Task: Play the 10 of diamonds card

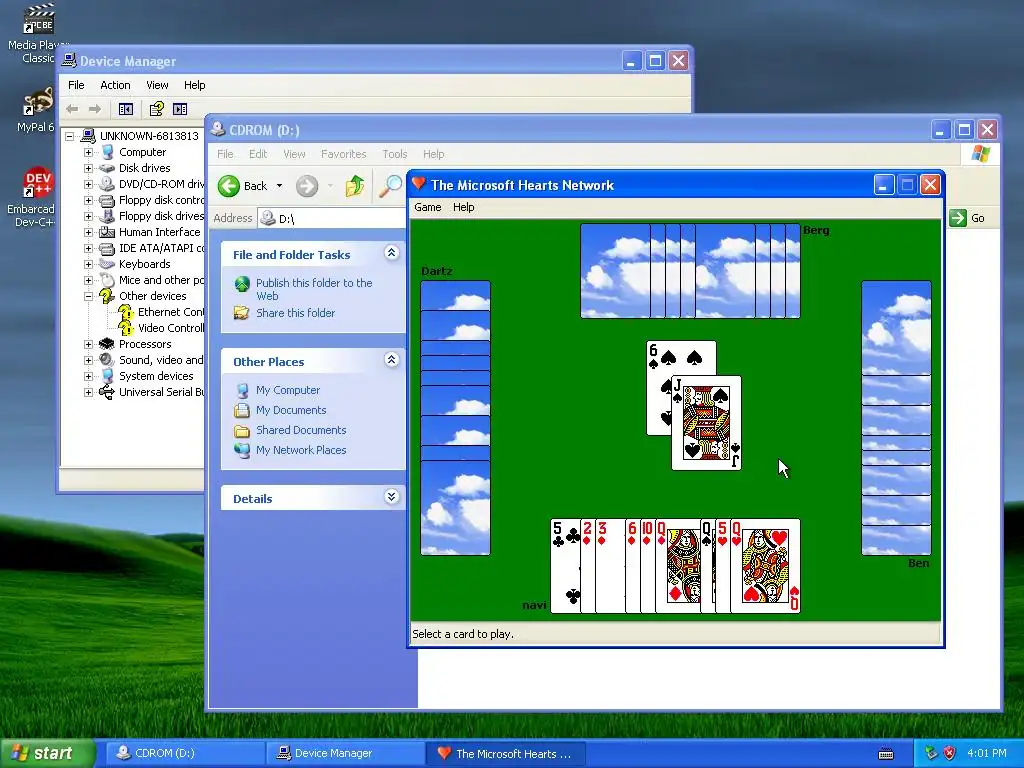Action: (648, 566)
